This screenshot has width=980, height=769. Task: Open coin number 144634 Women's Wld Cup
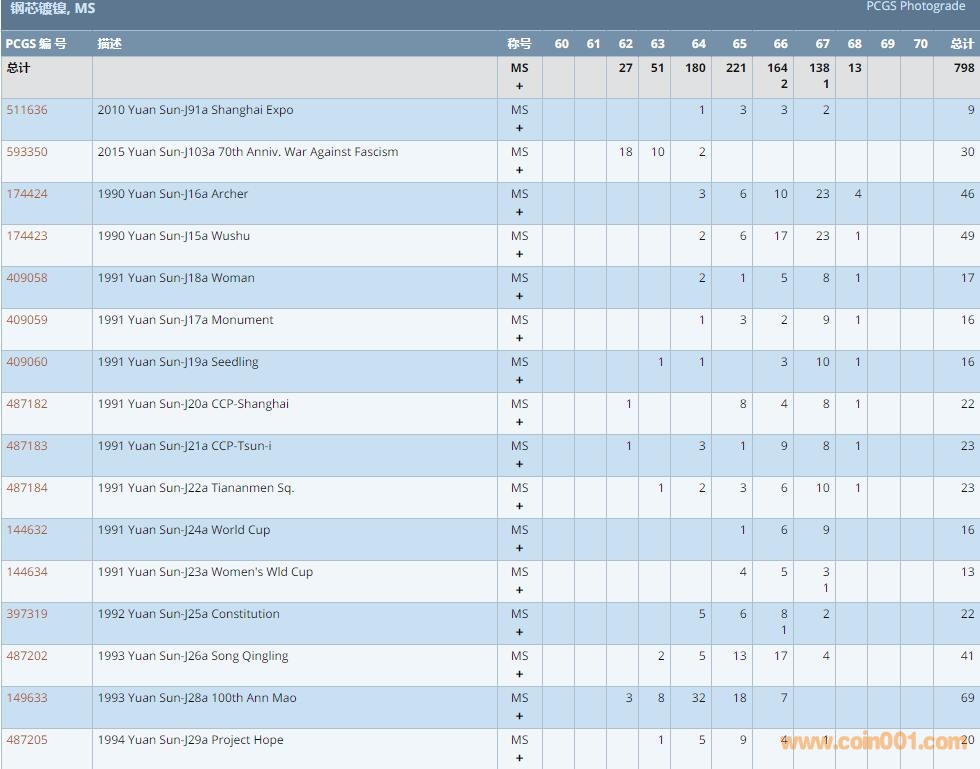click(x=27, y=572)
